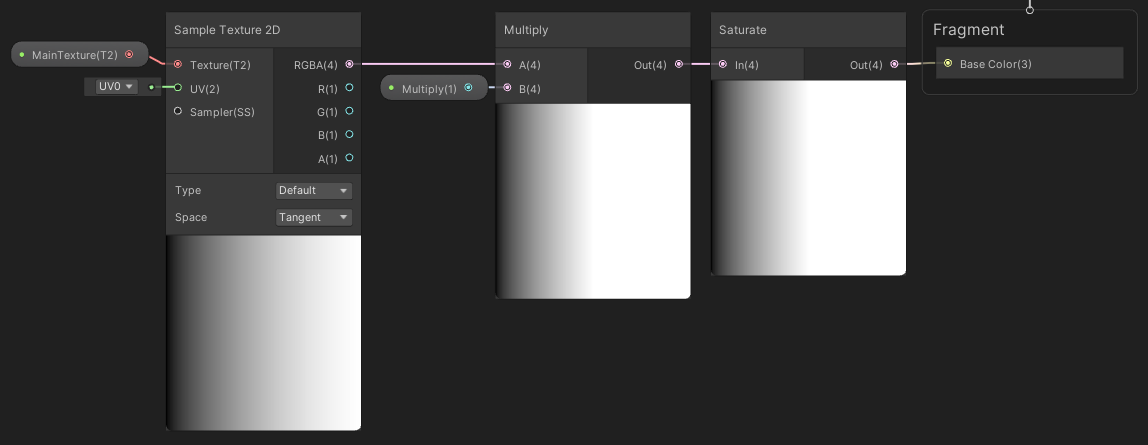Click the UV(2) input port
The width and height of the screenshot is (1148, 445).
tap(178, 88)
